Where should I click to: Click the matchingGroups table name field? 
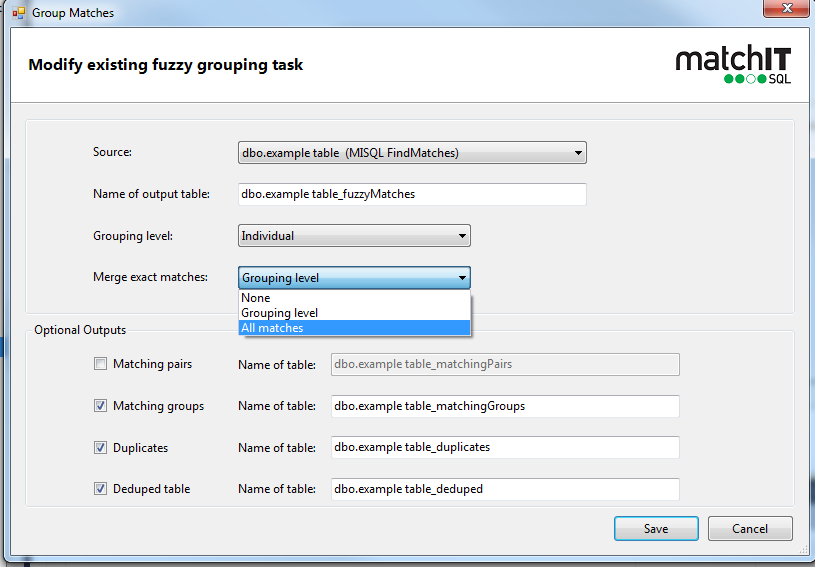[505, 406]
